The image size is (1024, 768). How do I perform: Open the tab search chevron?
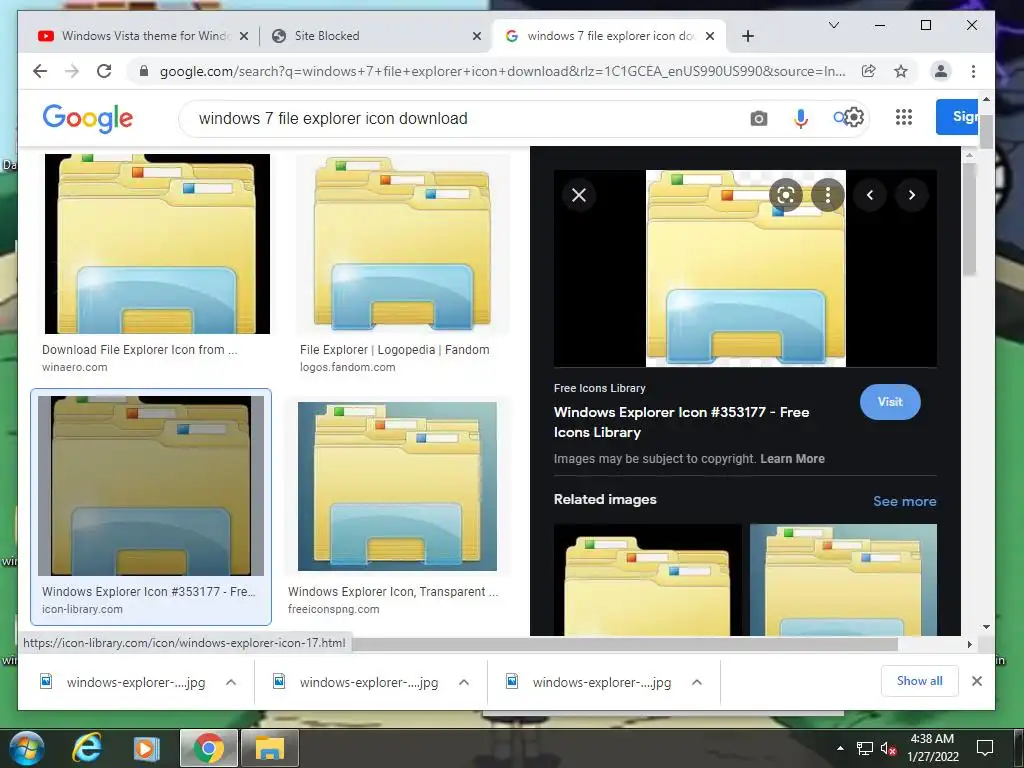click(834, 25)
